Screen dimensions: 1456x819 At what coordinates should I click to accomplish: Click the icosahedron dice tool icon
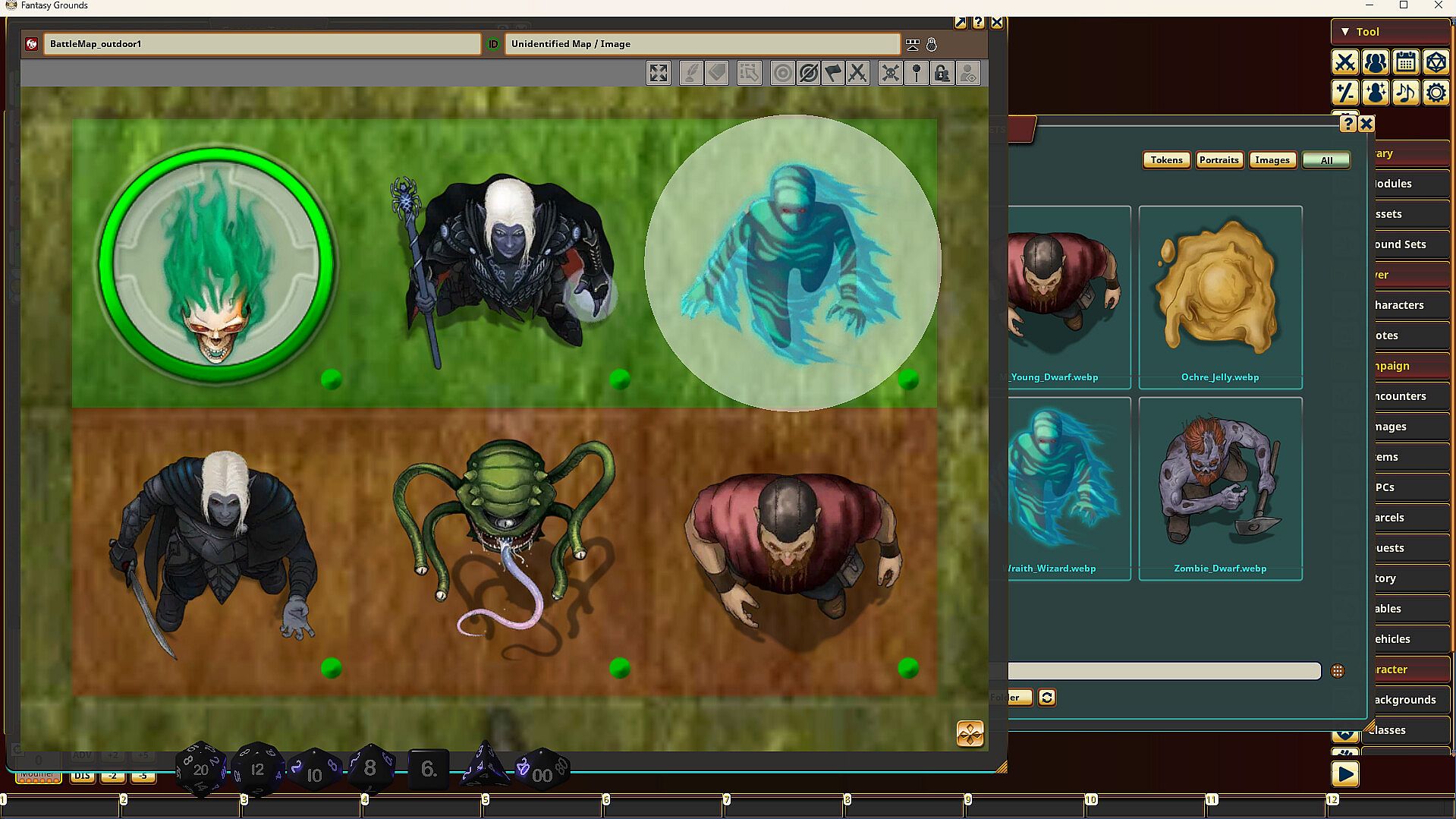click(x=1436, y=62)
